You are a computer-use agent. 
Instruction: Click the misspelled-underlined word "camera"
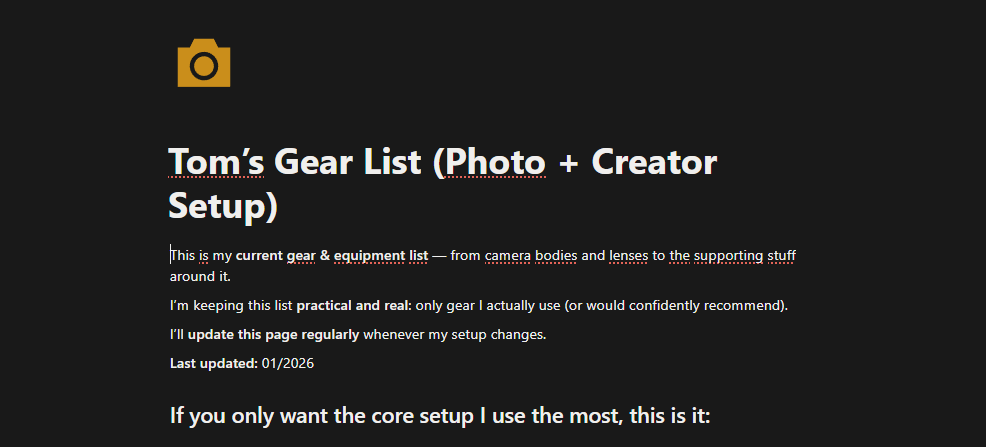[507, 256]
